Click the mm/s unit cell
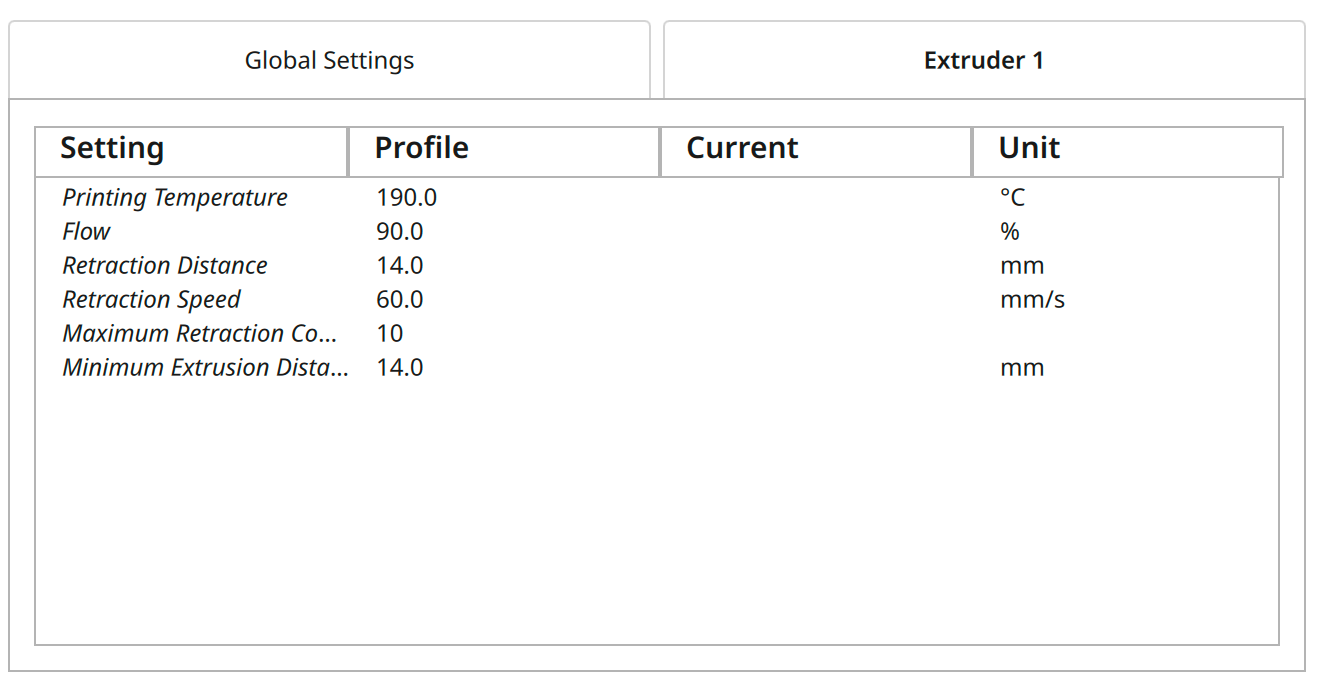This screenshot has height=686, width=1324. (x=1032, y=300)
